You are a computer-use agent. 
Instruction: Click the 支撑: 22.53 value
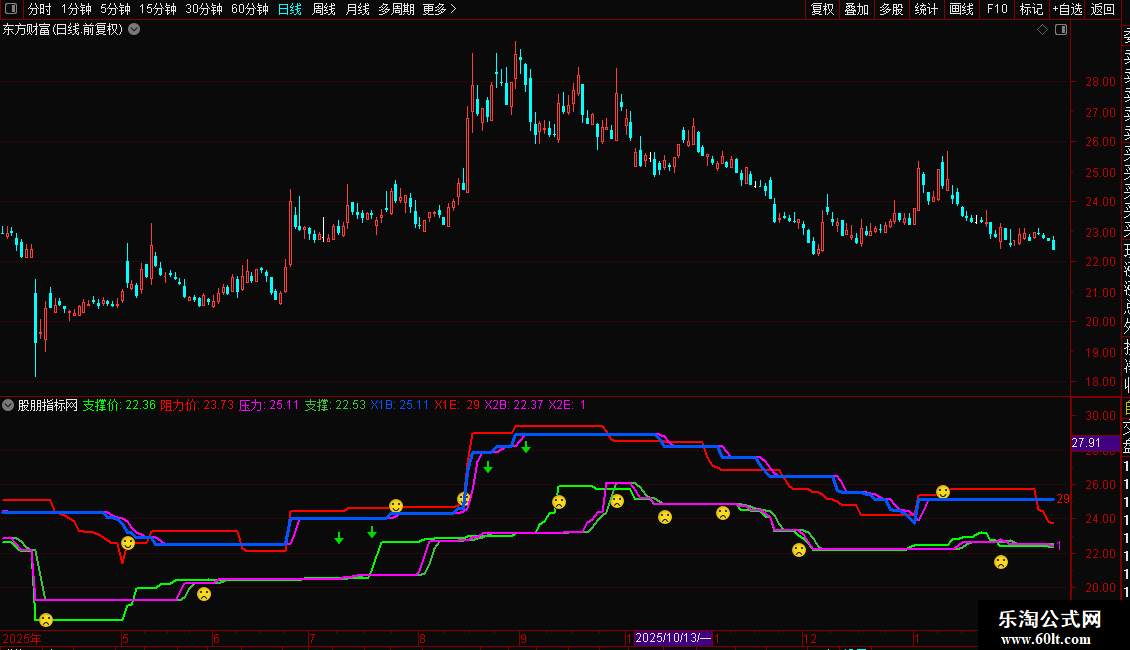[334, 405]
